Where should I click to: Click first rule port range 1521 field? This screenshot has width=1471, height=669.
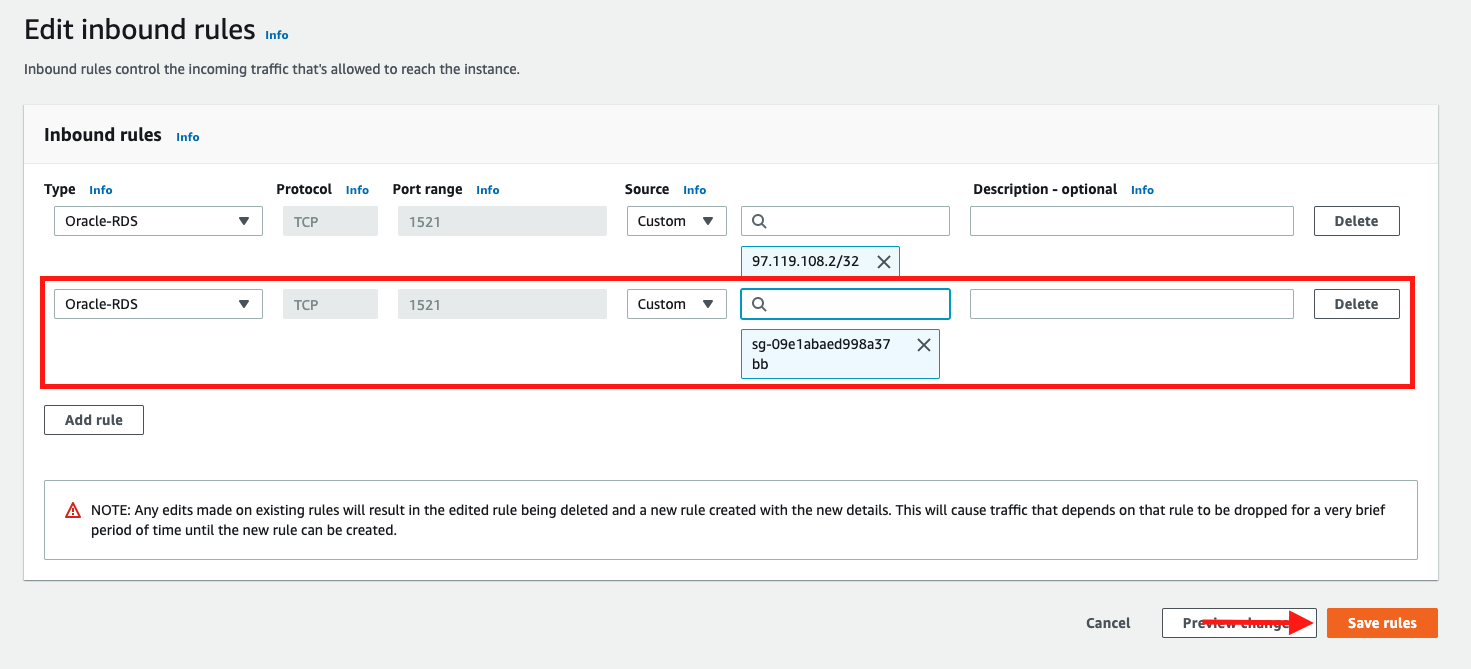502,221
